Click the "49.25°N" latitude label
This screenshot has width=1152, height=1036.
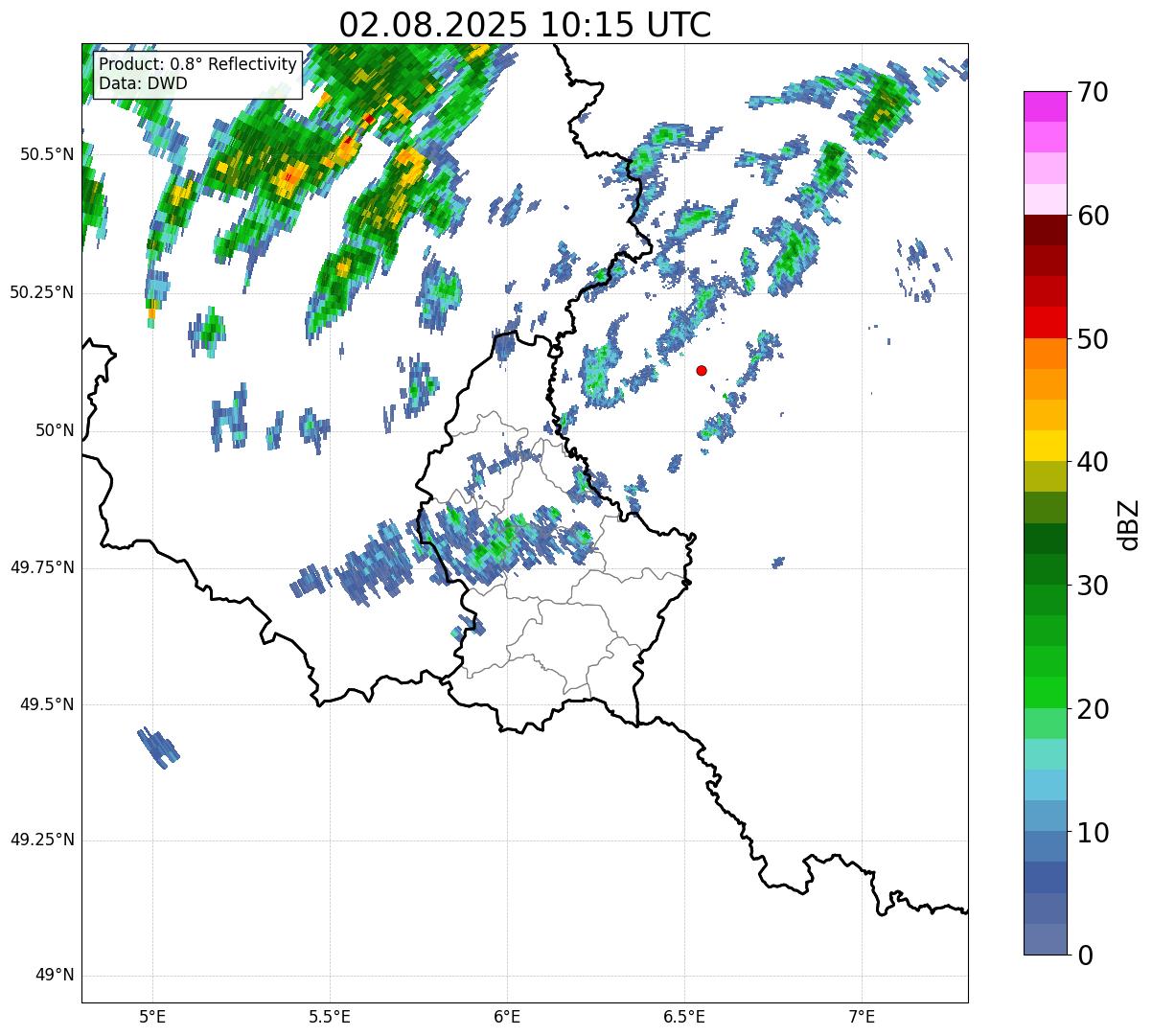pyautogui.click(x=42, y=840)
